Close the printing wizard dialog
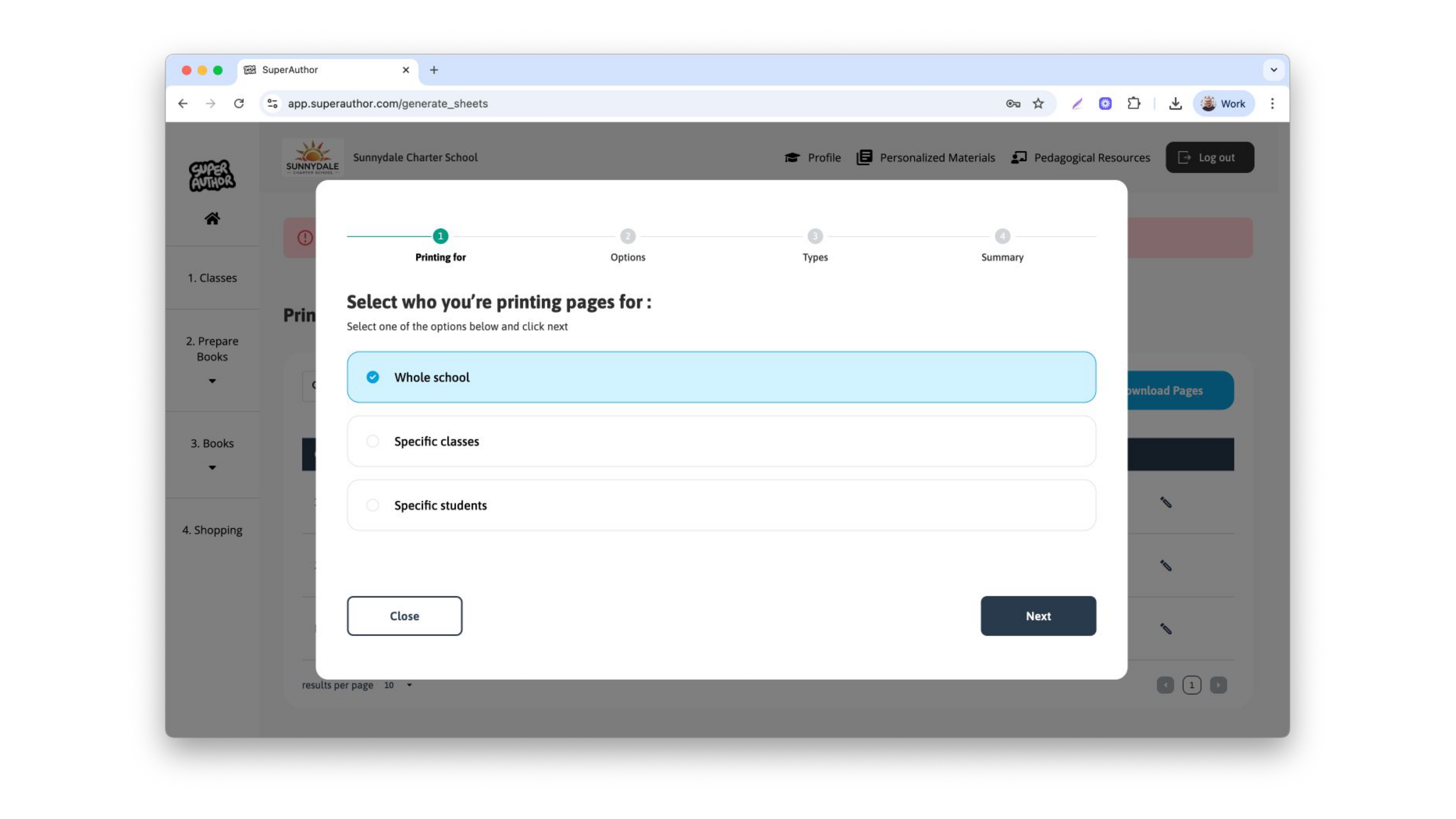1456x819 pixels. click(404, 616)
